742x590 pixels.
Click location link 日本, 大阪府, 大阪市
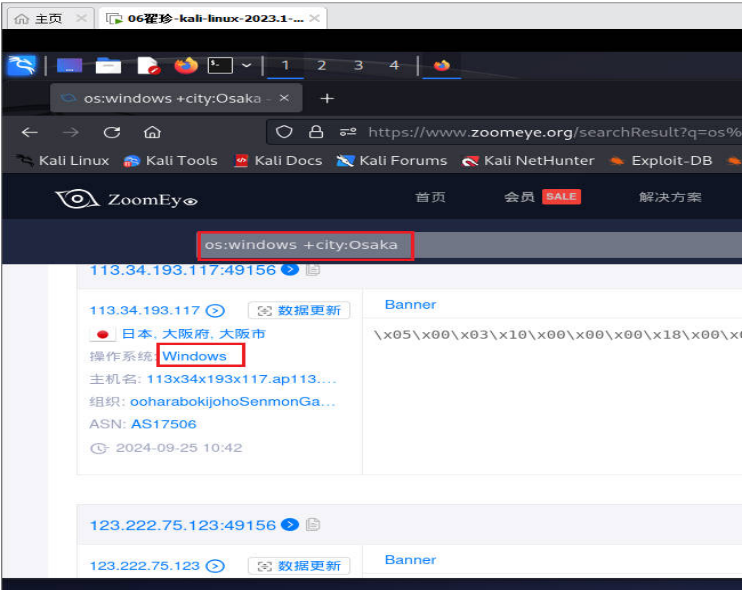coord(194,334)
